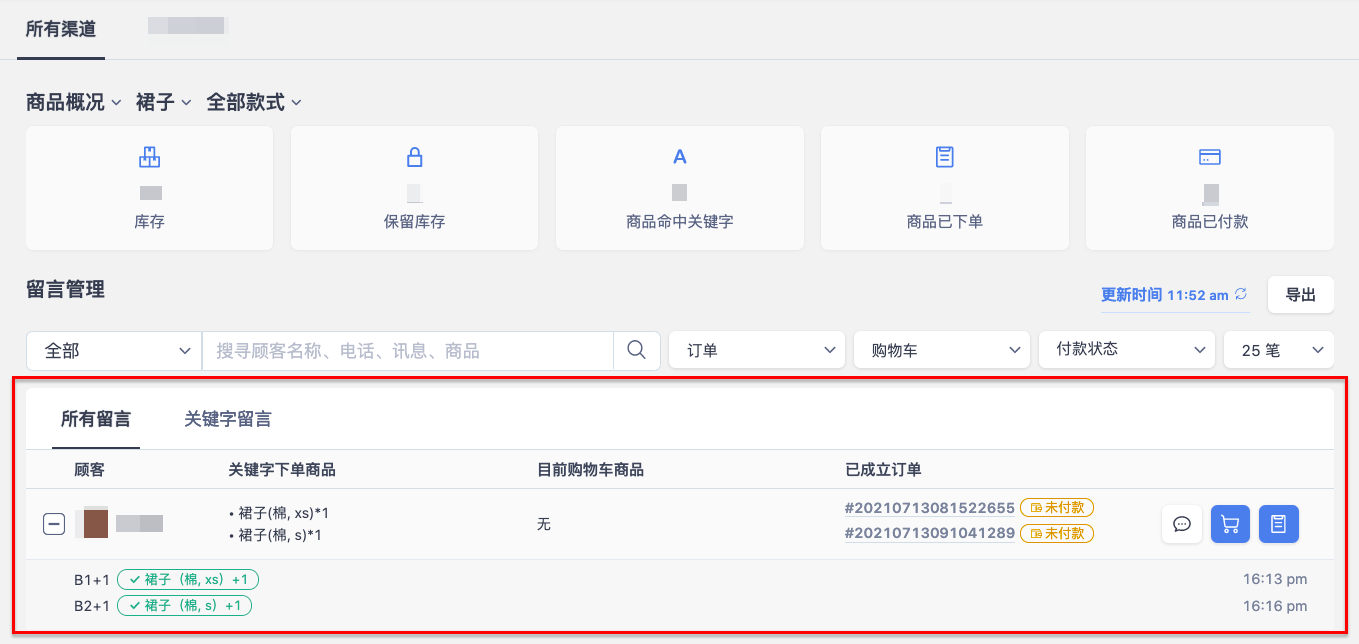Click the B1+1 comment text
Viewport: 1359px width, 644px height.
(x=93, y=579)
